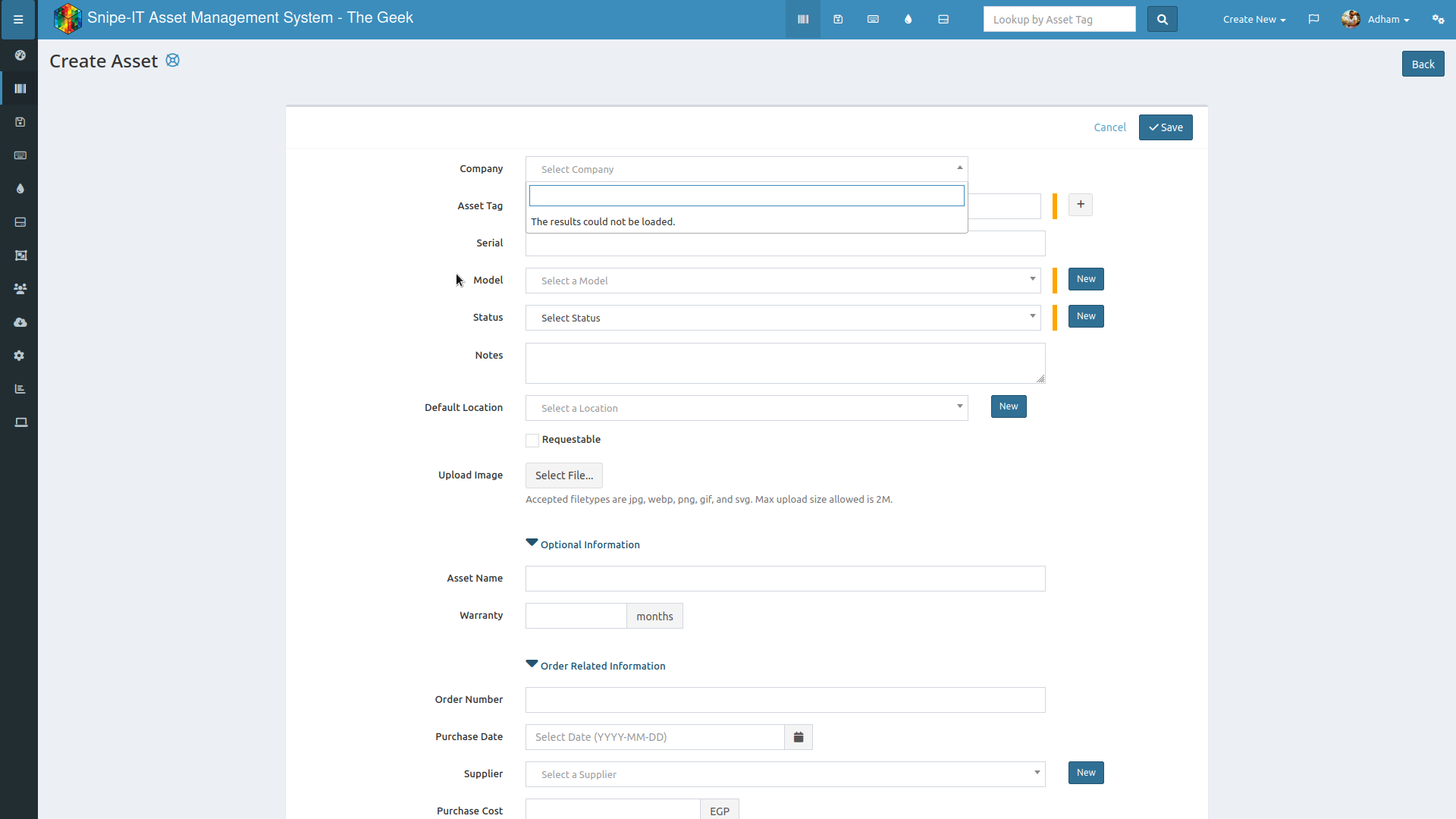Open the Create New menu
This screenshot has width=1456, height=819.
tap(1254, 20)
